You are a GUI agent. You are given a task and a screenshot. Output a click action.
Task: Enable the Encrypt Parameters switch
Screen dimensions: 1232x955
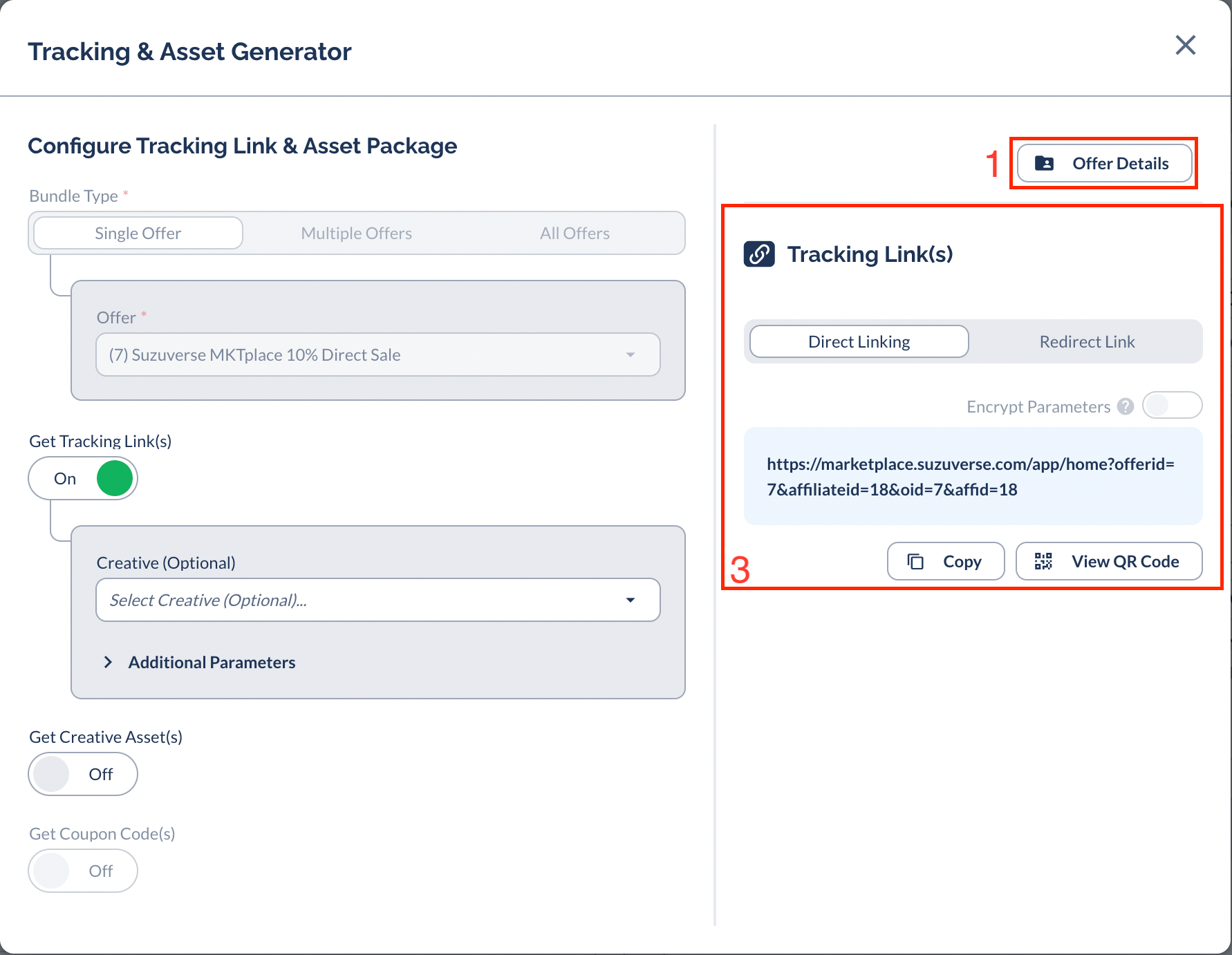tap(1171, 406)
